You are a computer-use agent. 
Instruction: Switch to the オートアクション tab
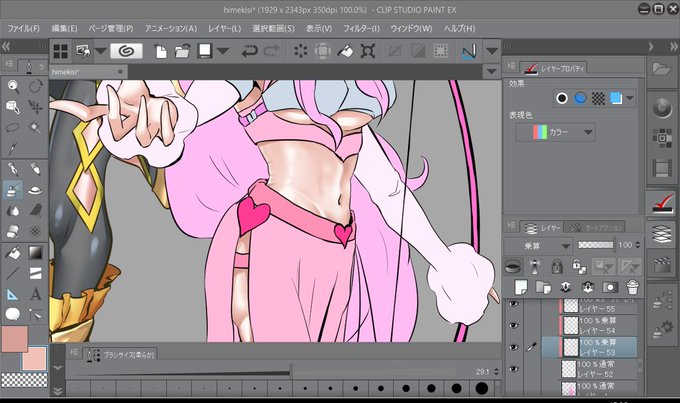click(596, 227)
